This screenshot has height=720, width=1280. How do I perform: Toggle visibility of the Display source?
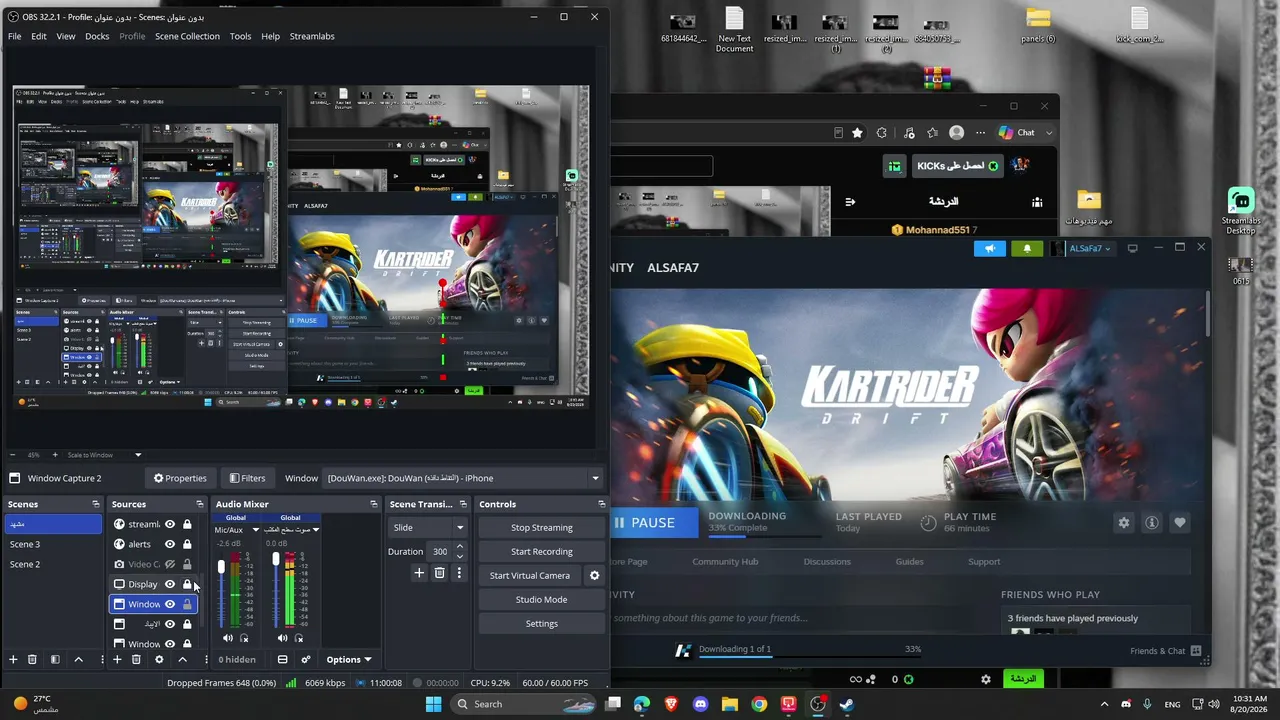tap(170, 584)
